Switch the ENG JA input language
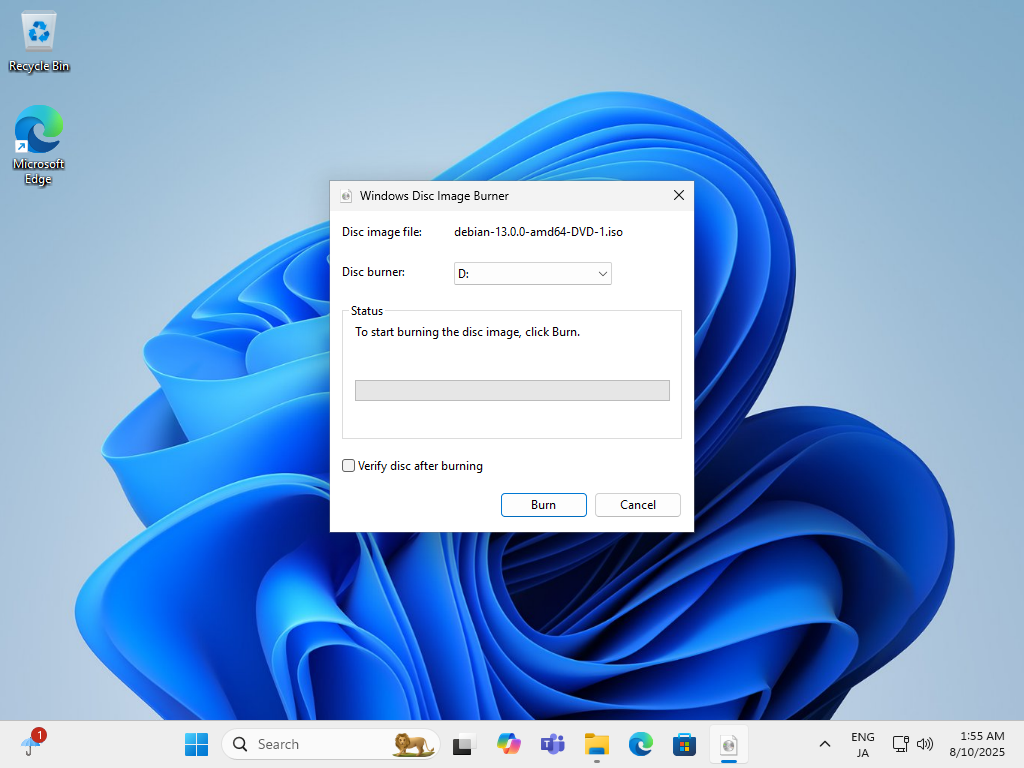The height and width of the screenshot is (768, 1024). pos(862,744)
